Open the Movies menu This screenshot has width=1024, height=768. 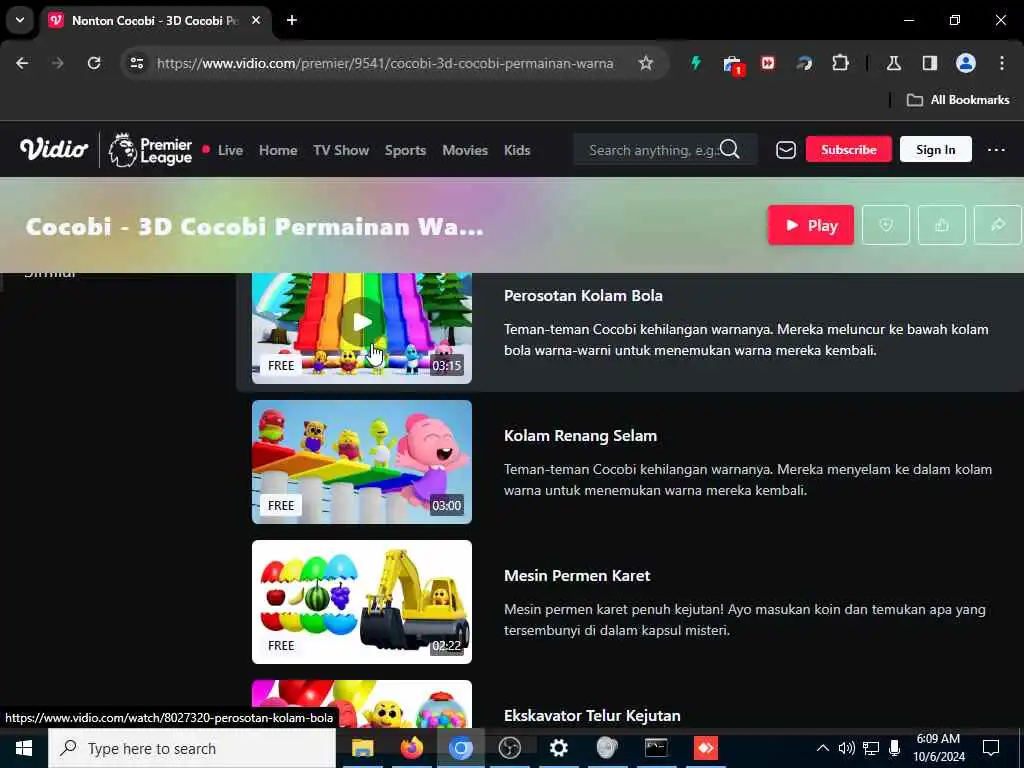click(465, 150)
